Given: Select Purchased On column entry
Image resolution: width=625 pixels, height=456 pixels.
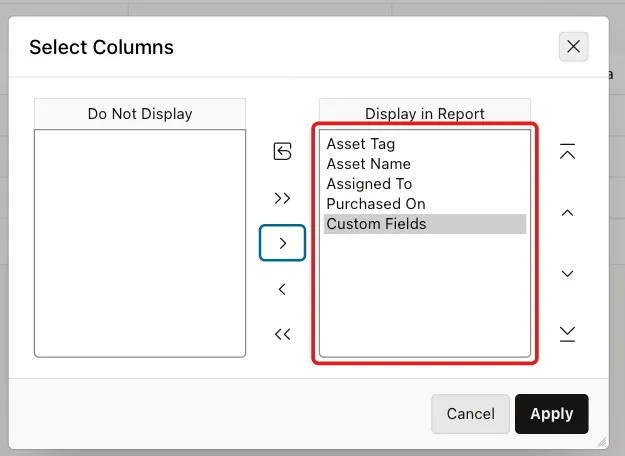Looking at the screenshot, I should coord(425,204).
